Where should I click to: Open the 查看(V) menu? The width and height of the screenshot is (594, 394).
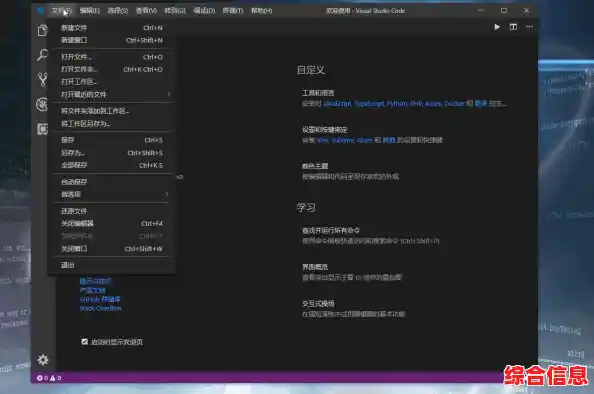(x=146, y=11)
